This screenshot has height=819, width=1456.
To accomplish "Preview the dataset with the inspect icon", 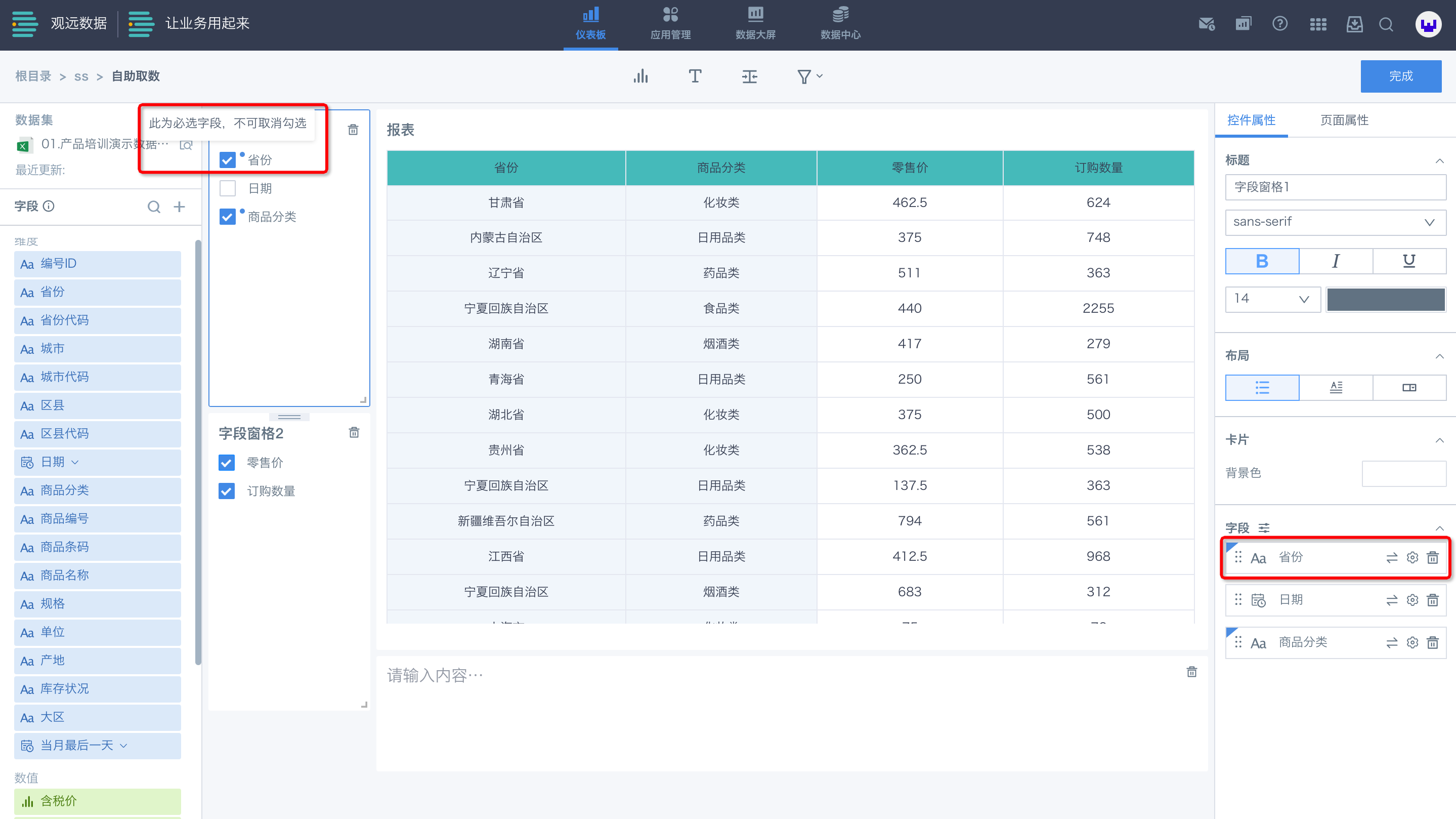I will tap(186, 145).
